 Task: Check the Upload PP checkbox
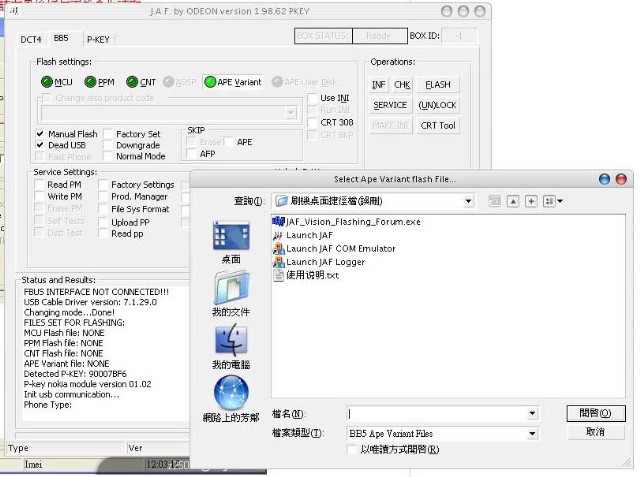pyautogui.click(x=103, y=222)
